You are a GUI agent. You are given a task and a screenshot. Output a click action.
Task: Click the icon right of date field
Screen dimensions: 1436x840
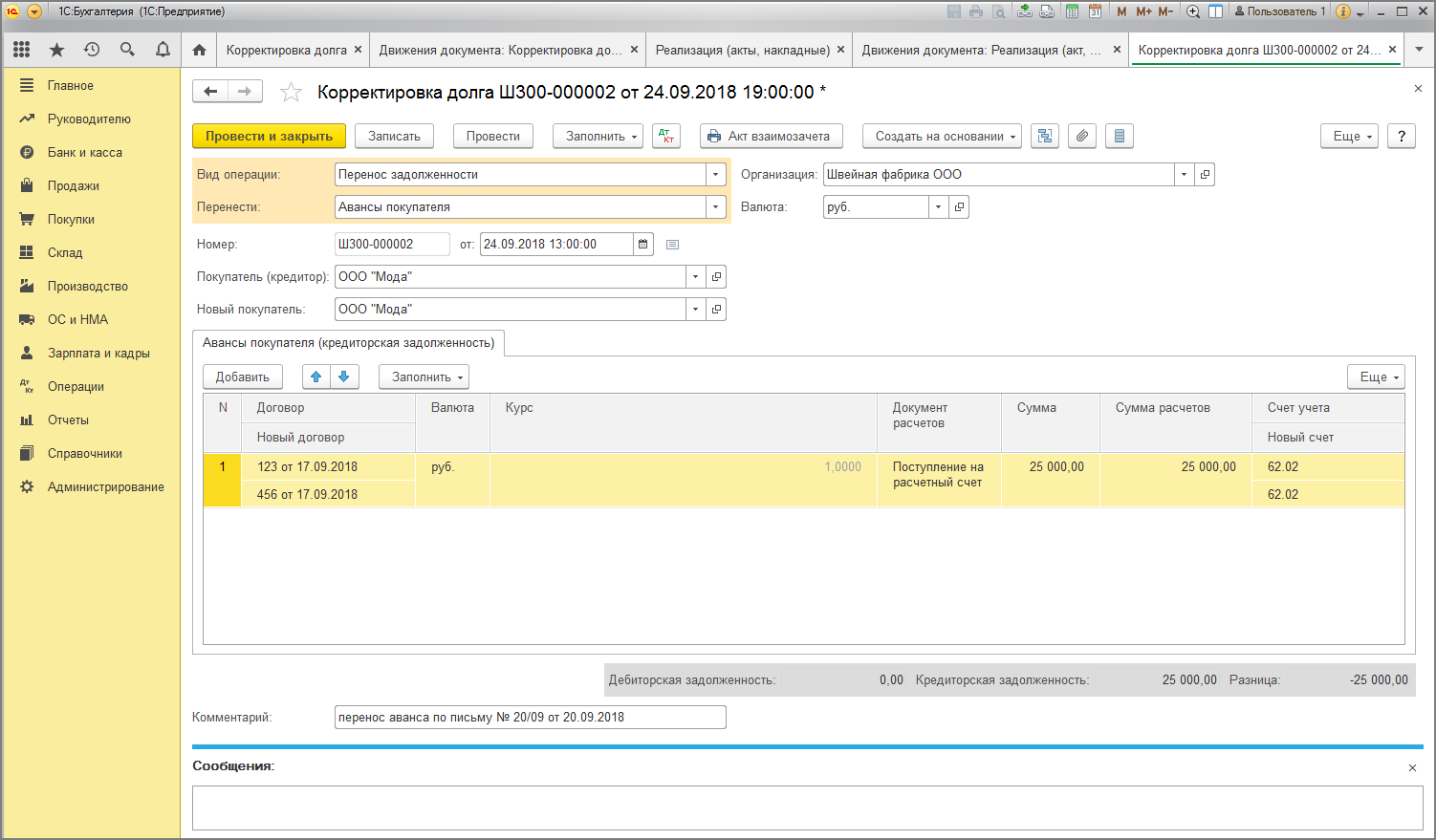(672, 245)
